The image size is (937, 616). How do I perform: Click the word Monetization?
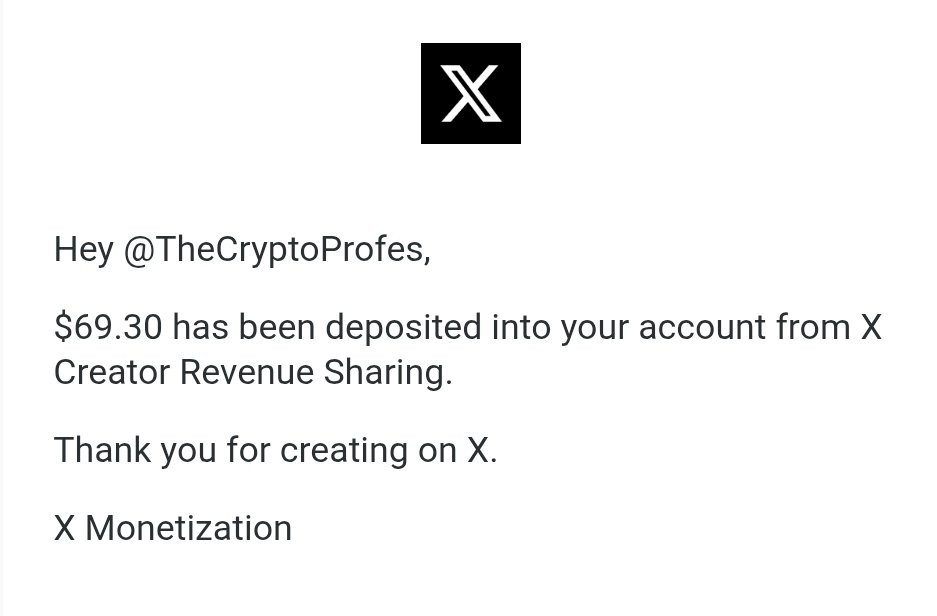pos(188,528)
